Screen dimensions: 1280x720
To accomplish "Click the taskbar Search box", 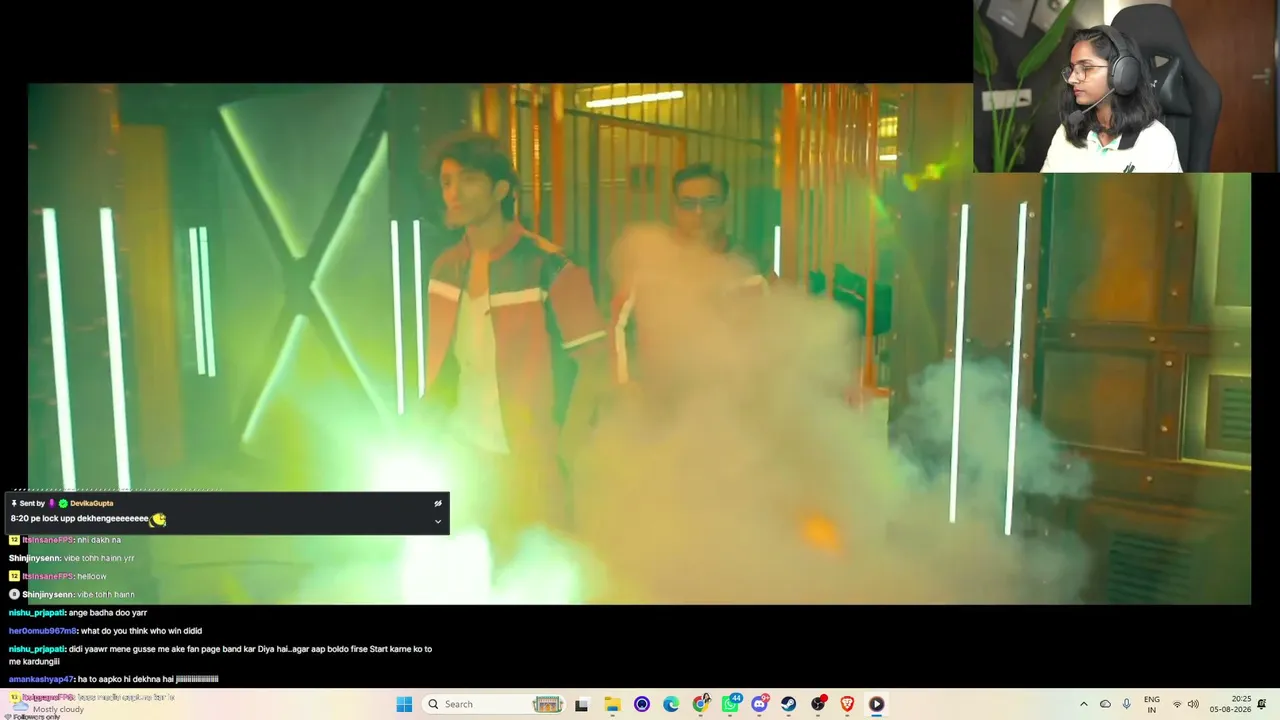I will coord(494,704).
